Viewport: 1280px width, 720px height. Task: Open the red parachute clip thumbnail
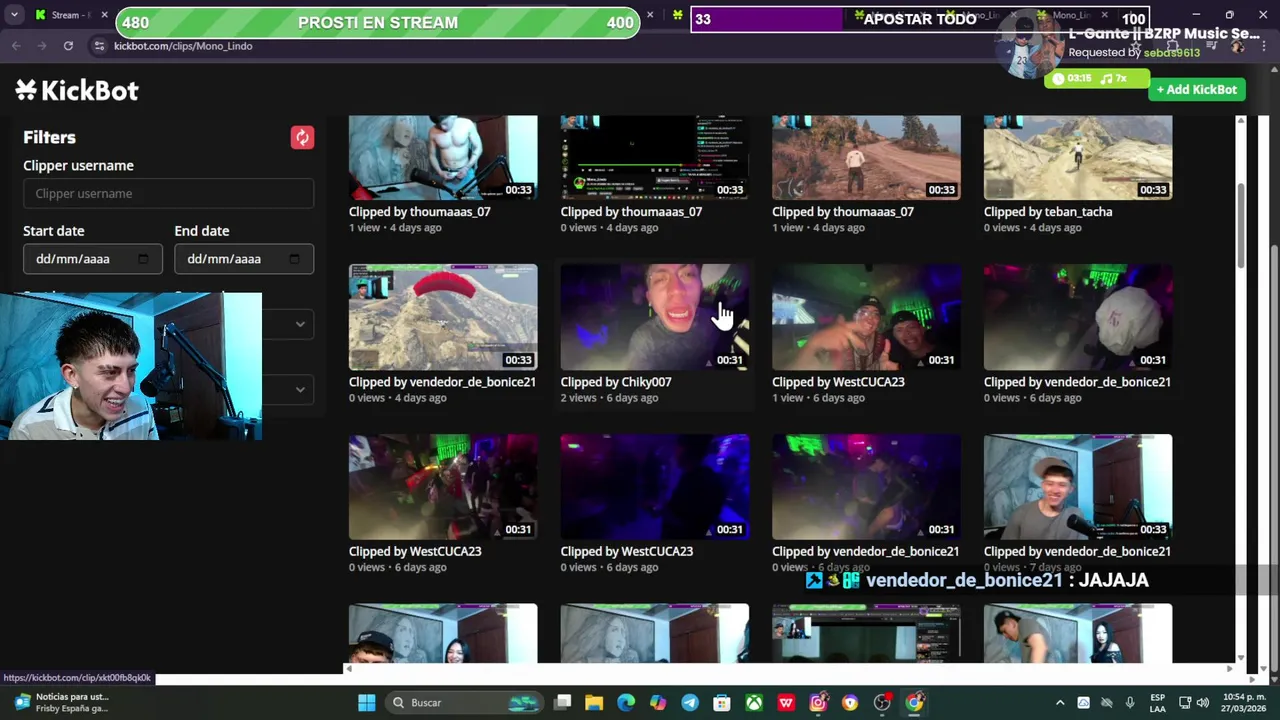point(443,317)
